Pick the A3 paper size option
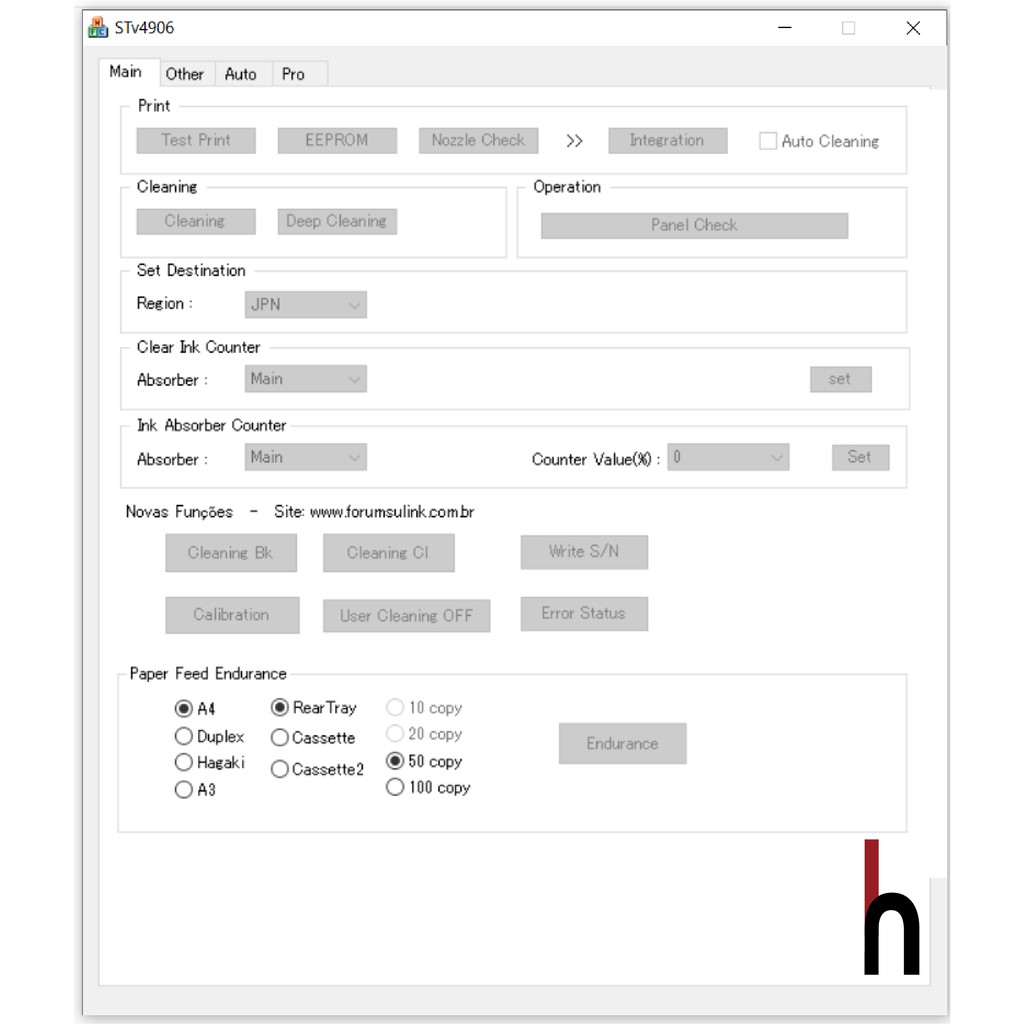Viewport: 1024px width, 1024px height. click(184, 790)
